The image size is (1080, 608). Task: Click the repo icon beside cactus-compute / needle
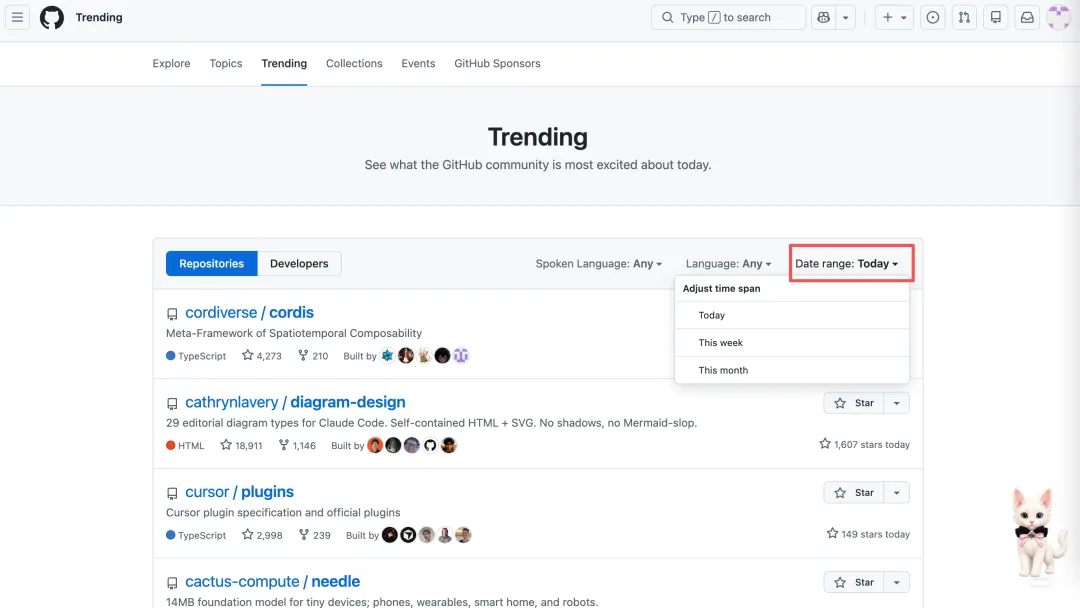172,583
